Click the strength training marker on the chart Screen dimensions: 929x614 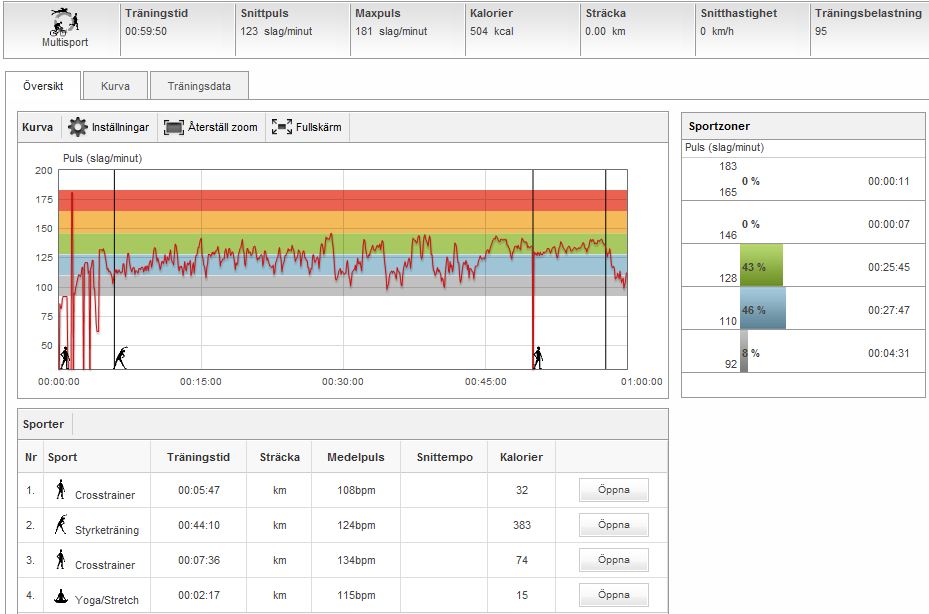point(121,357)
